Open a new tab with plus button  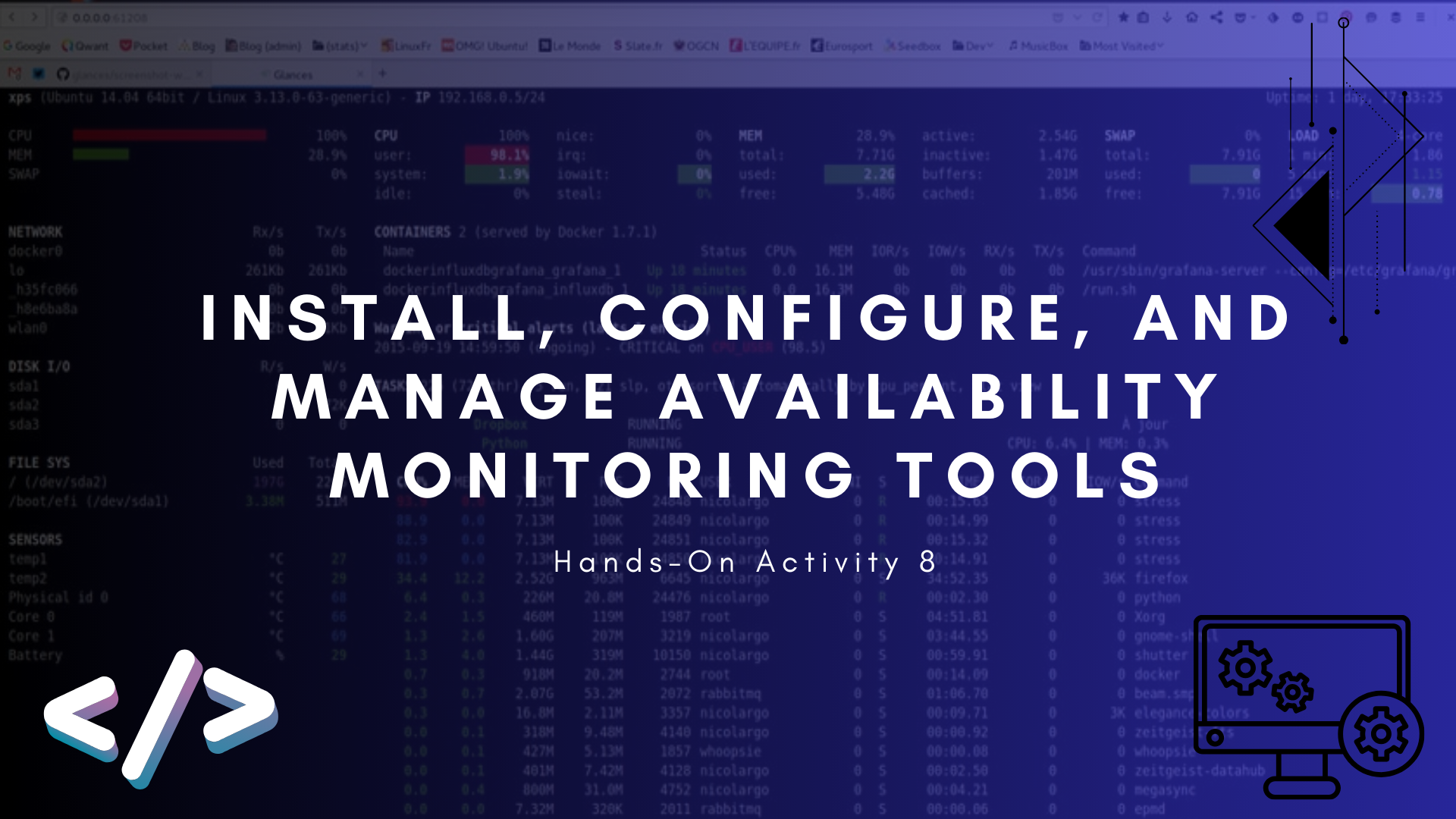pos(382,74)
